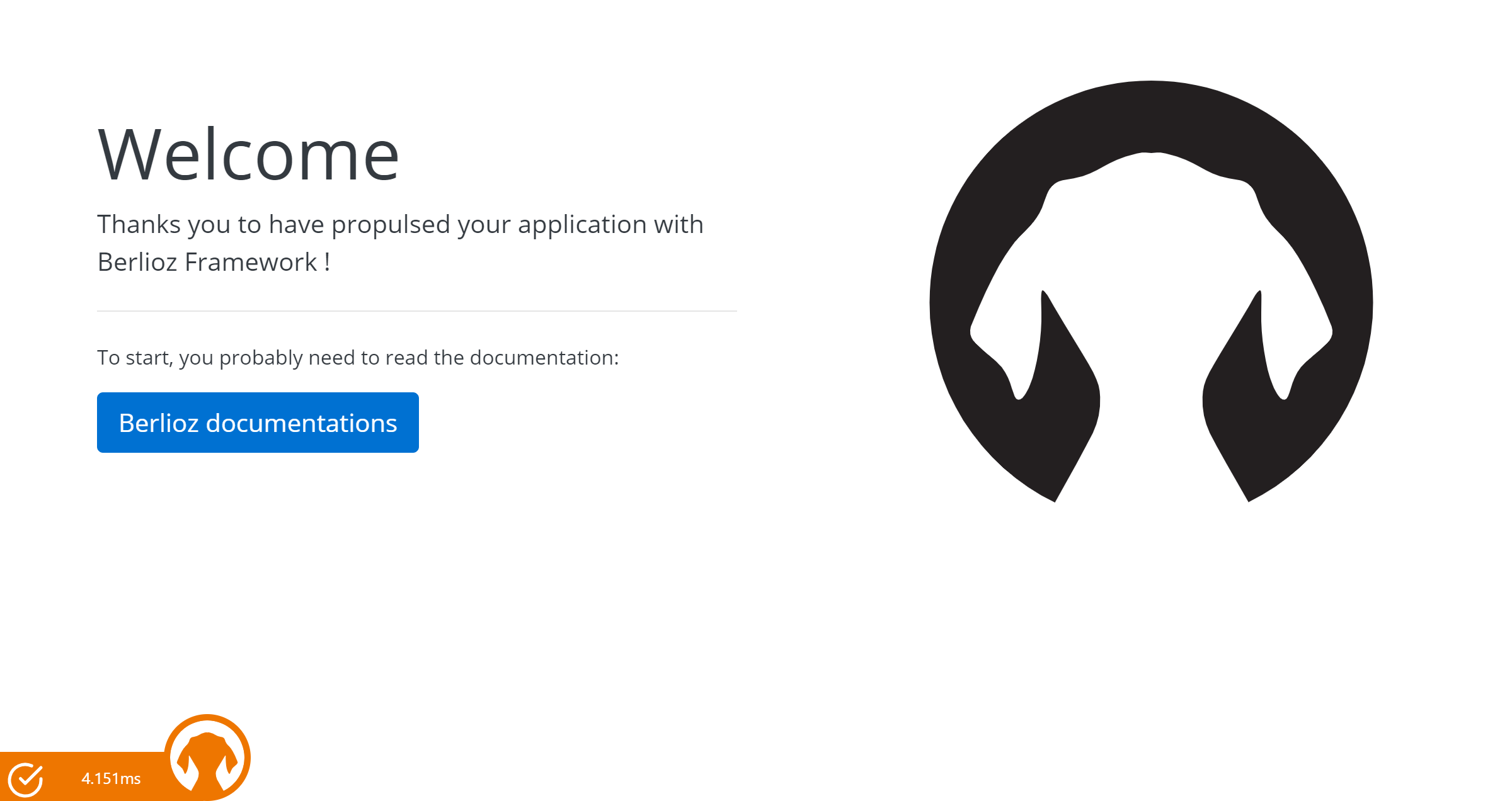The width and height of the screenshot is (1512, 801).
Task: Open the Berlioz documentations button
Action: 258,423
